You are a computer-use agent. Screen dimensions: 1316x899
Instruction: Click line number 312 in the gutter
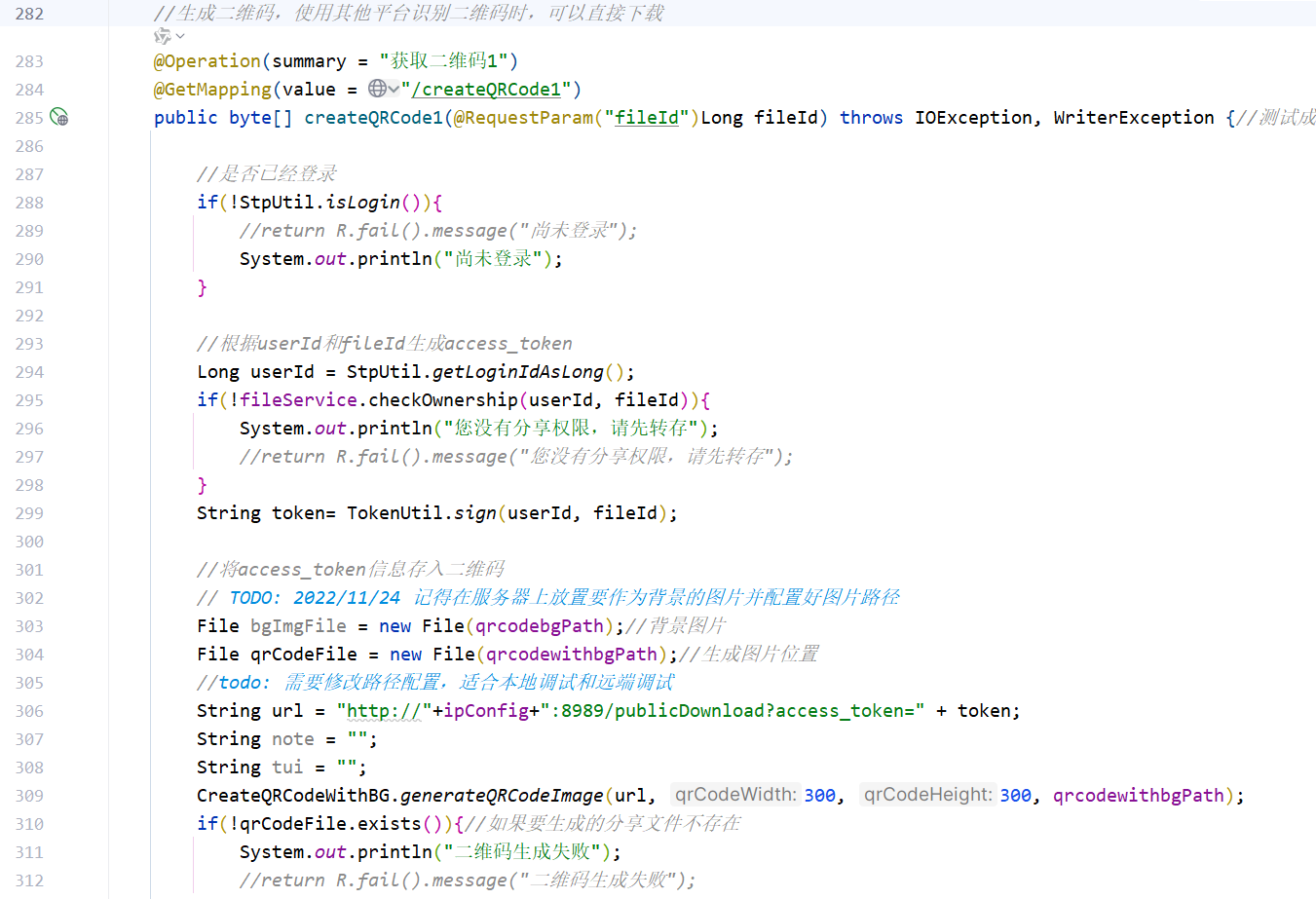tap(29, 880)
